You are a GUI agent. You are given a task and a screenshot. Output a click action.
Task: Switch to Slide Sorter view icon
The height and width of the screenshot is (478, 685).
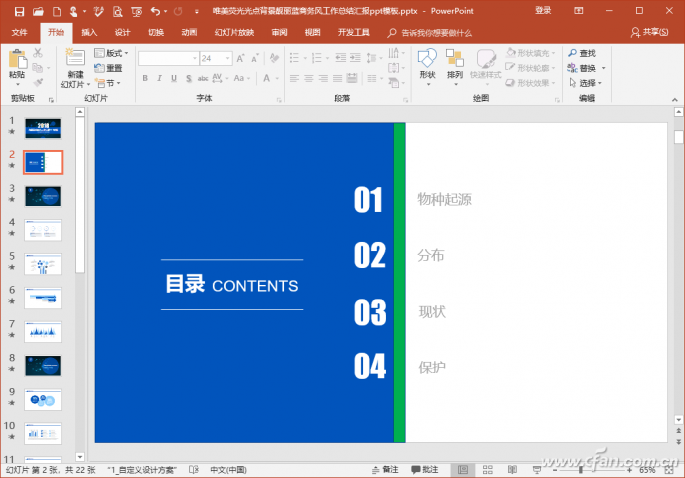488,470
